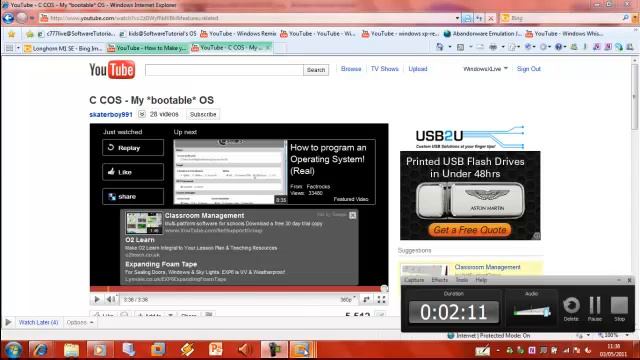Open the WindowsXLive account dropdown

click(485, 69)
